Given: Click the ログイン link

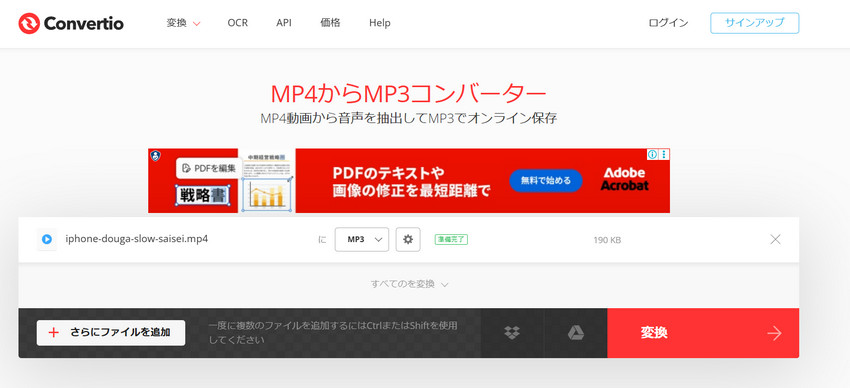Looking at the screenshot, I should (x=668, y=23).
